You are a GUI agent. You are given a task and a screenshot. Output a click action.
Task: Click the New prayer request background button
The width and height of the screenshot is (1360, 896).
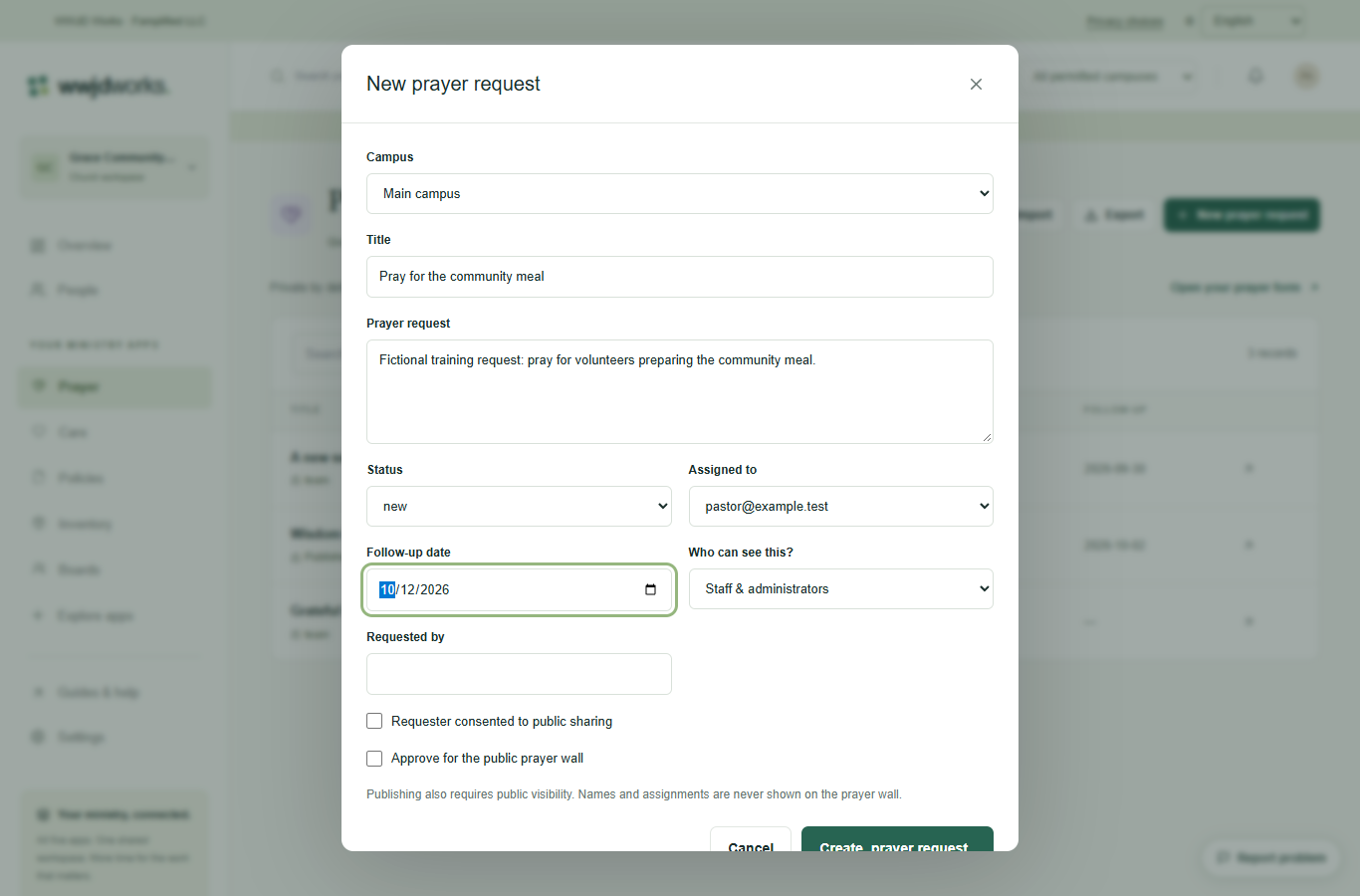click(1242, 215)
